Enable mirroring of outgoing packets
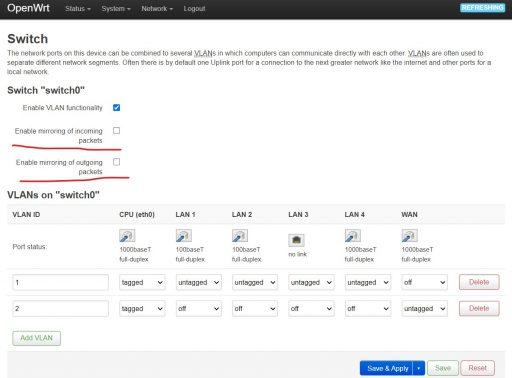 (x=116, y=162)
